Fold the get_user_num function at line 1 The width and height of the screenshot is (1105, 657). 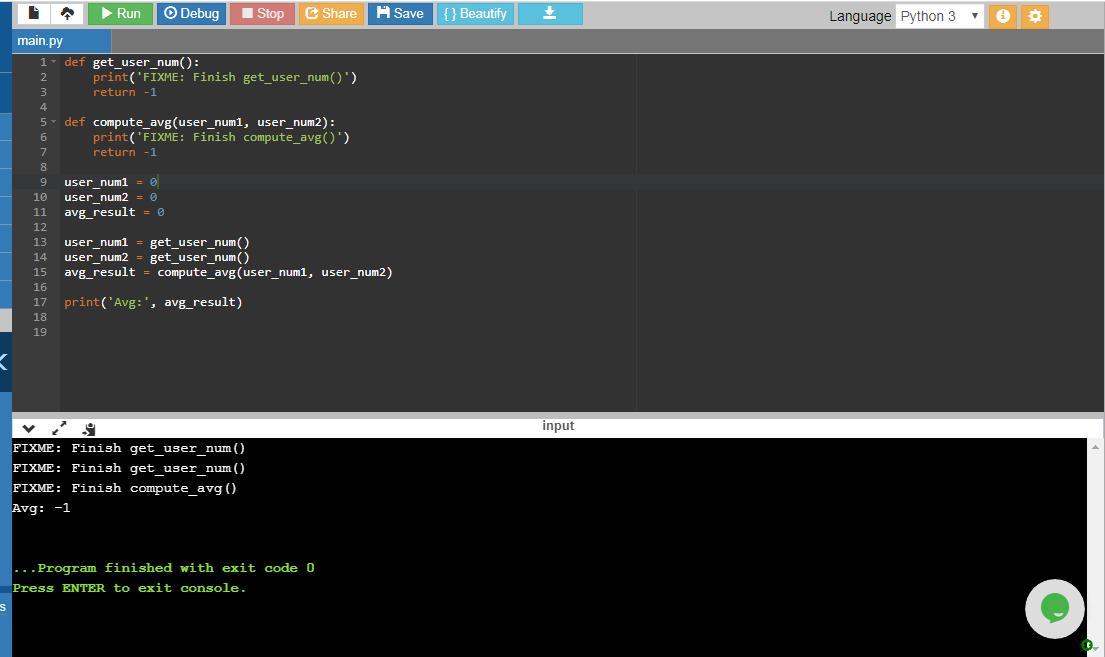(54, 62)
